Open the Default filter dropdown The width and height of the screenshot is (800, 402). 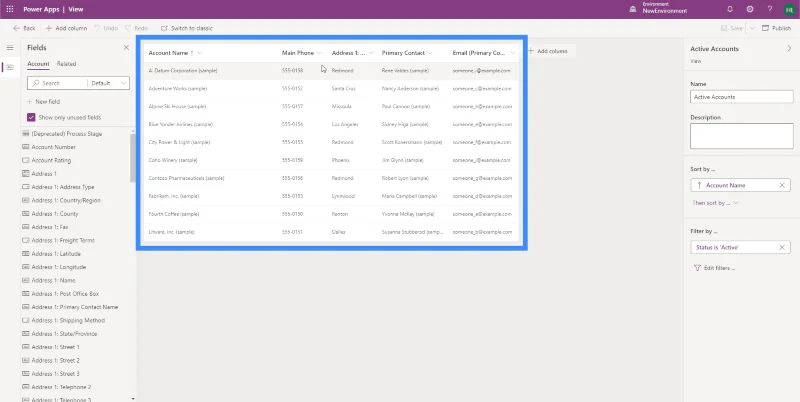coord(109,83)
